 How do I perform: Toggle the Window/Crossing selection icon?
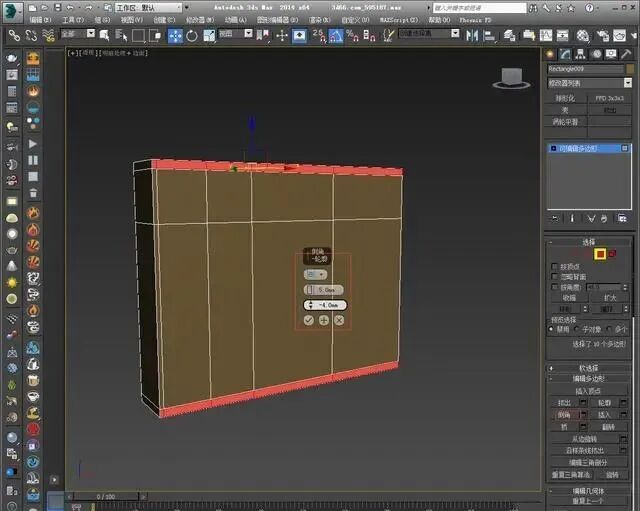pos(155,36)
